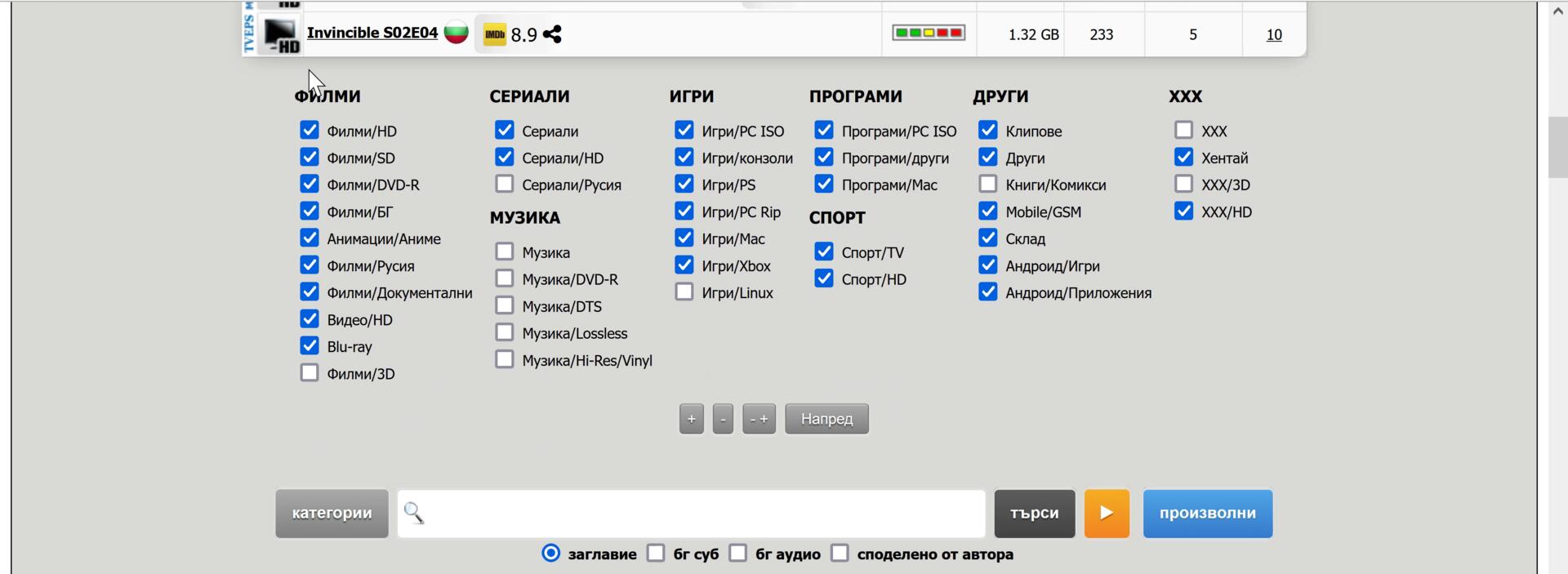
Task: Click the share icon next to Invincible
Action: pos(552,34)
